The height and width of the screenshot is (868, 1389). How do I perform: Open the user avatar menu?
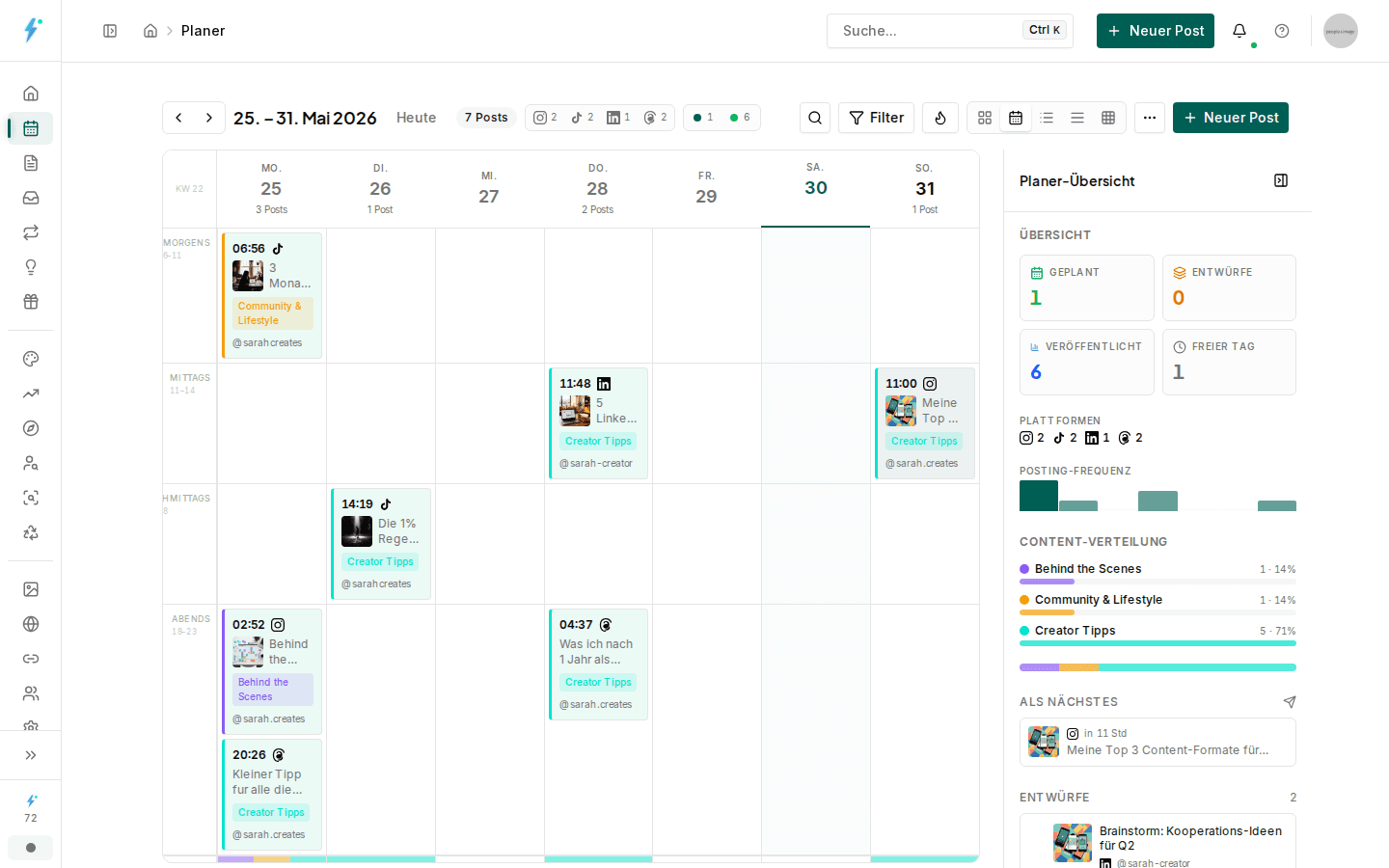[1341, 31]
